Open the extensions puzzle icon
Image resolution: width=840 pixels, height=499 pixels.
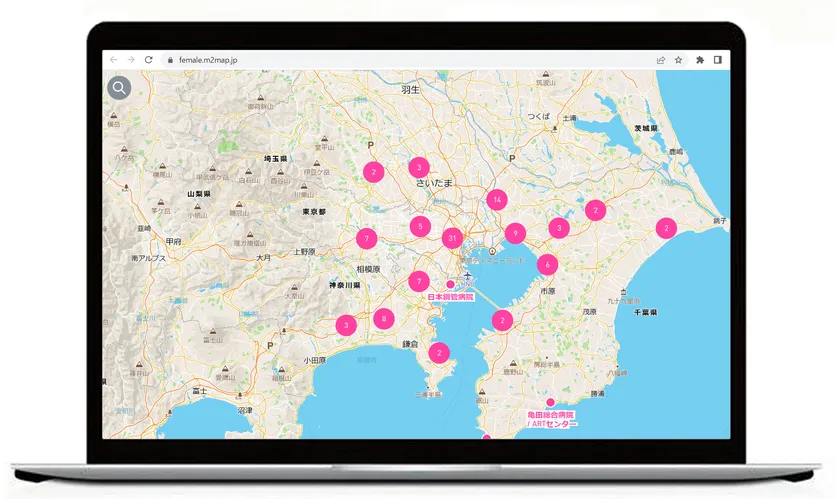click(700, 60)
